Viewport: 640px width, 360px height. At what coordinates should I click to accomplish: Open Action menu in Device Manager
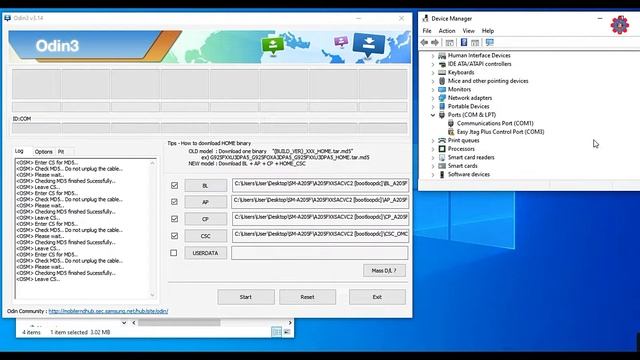(x=447, y=31)
